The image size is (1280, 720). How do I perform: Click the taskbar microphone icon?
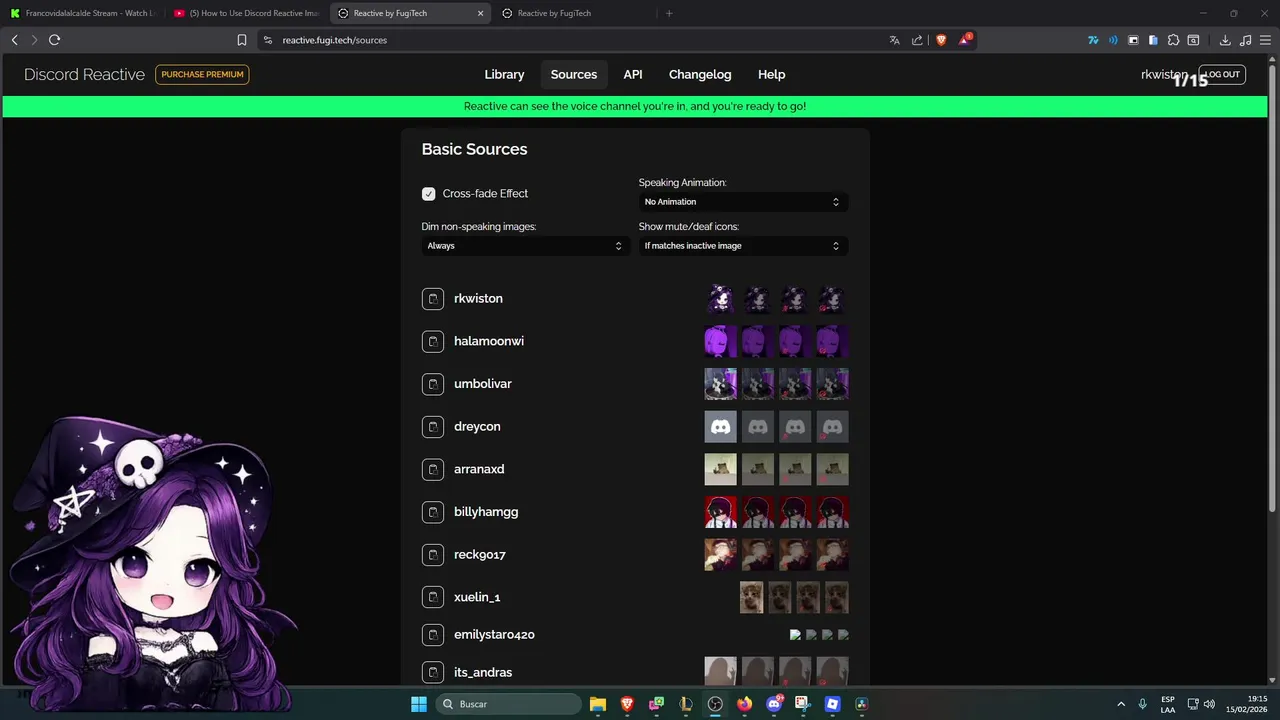[1143, 704]
